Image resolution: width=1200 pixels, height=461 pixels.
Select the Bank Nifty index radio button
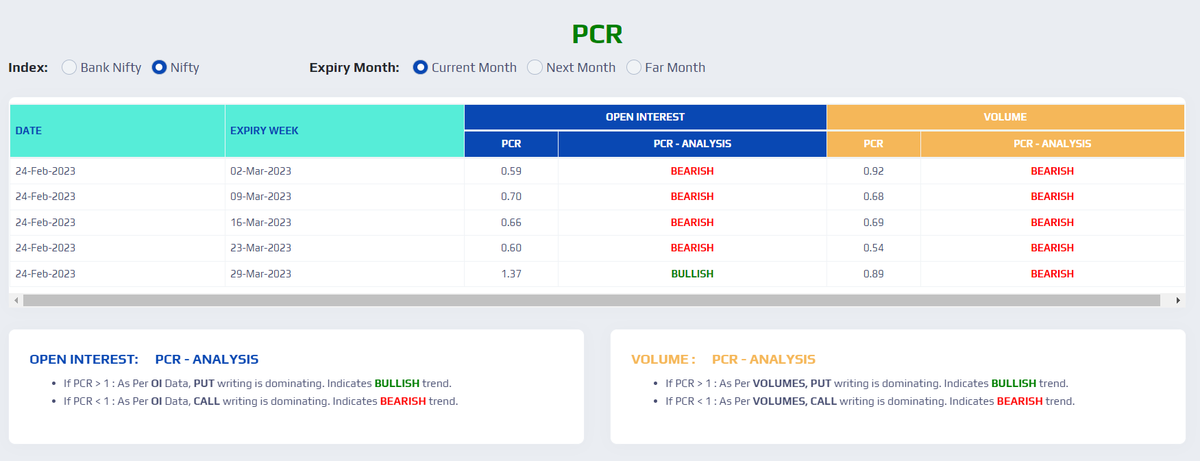(69, 68)
